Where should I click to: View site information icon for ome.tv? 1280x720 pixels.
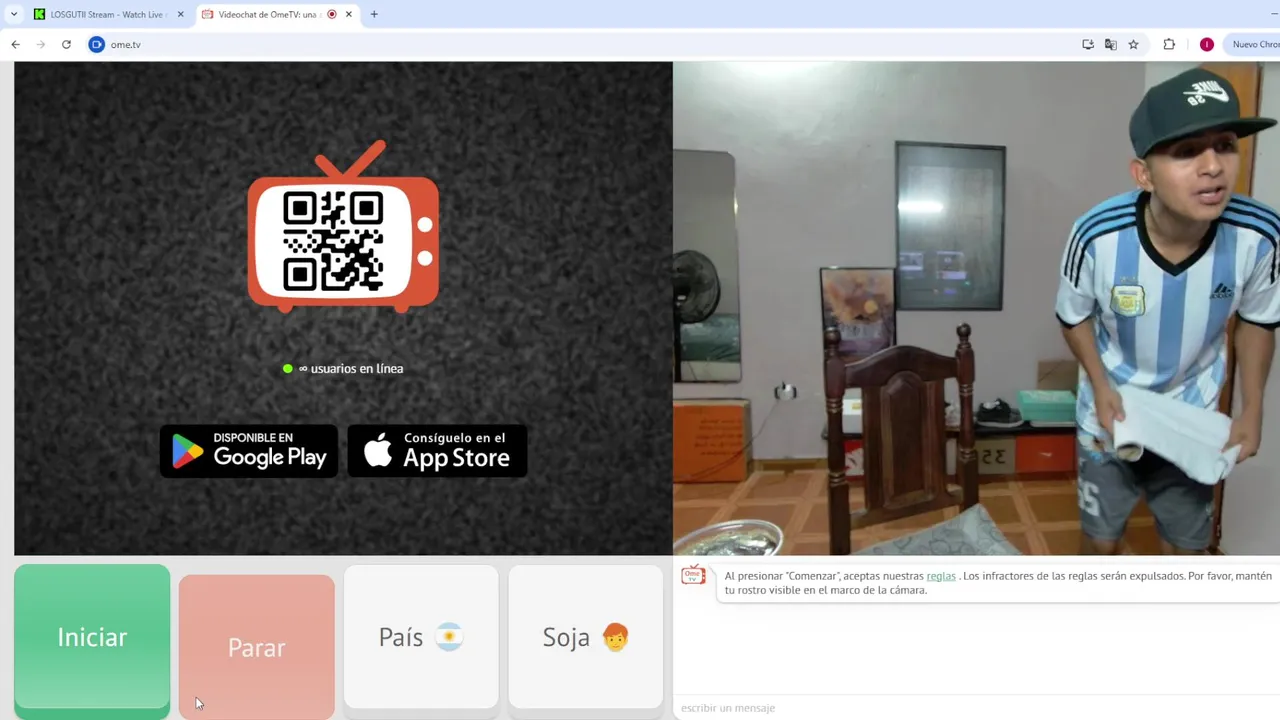pyautogui.click(x=97, y=44)
